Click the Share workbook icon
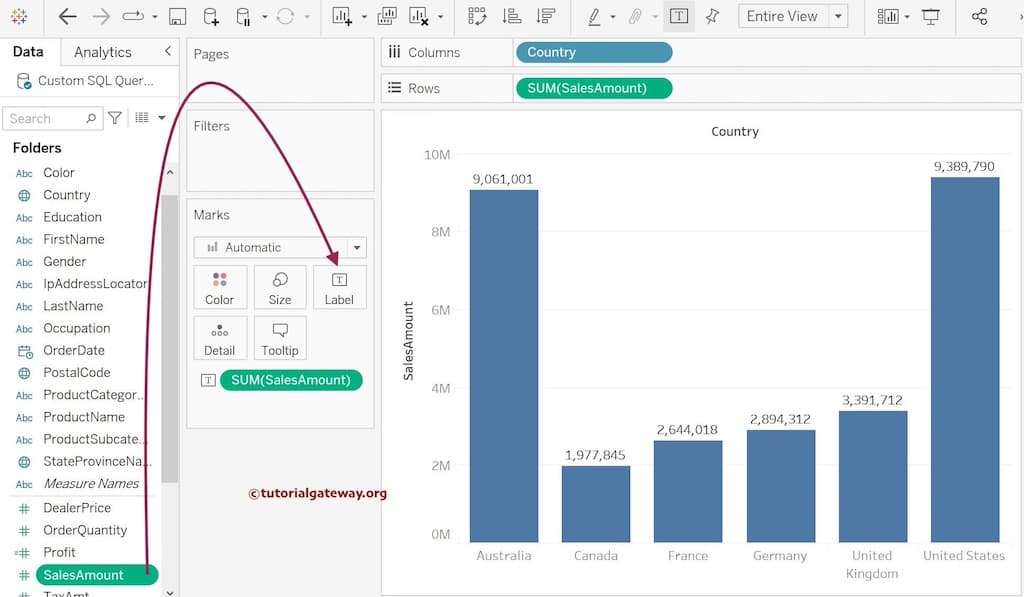Screen dimensions: 1024x597 (980, 16)
